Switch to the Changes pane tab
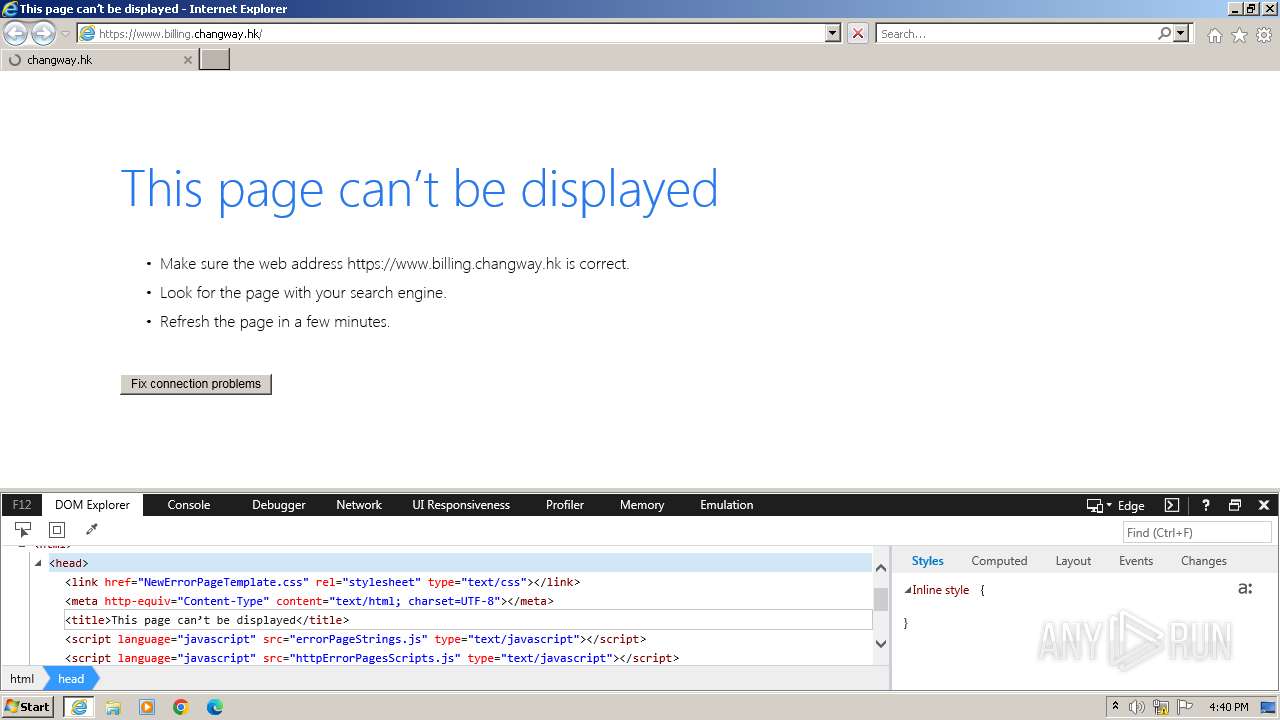The image size is (1280, 720). (x=1203, y=561)
